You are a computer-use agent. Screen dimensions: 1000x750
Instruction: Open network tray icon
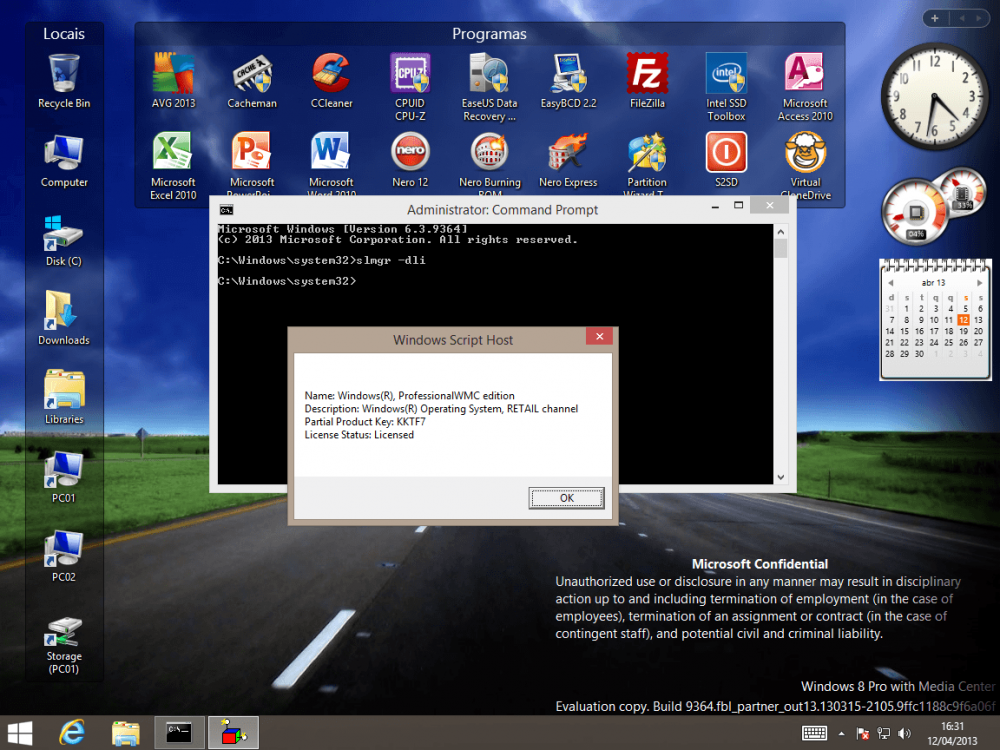point(883,733)
